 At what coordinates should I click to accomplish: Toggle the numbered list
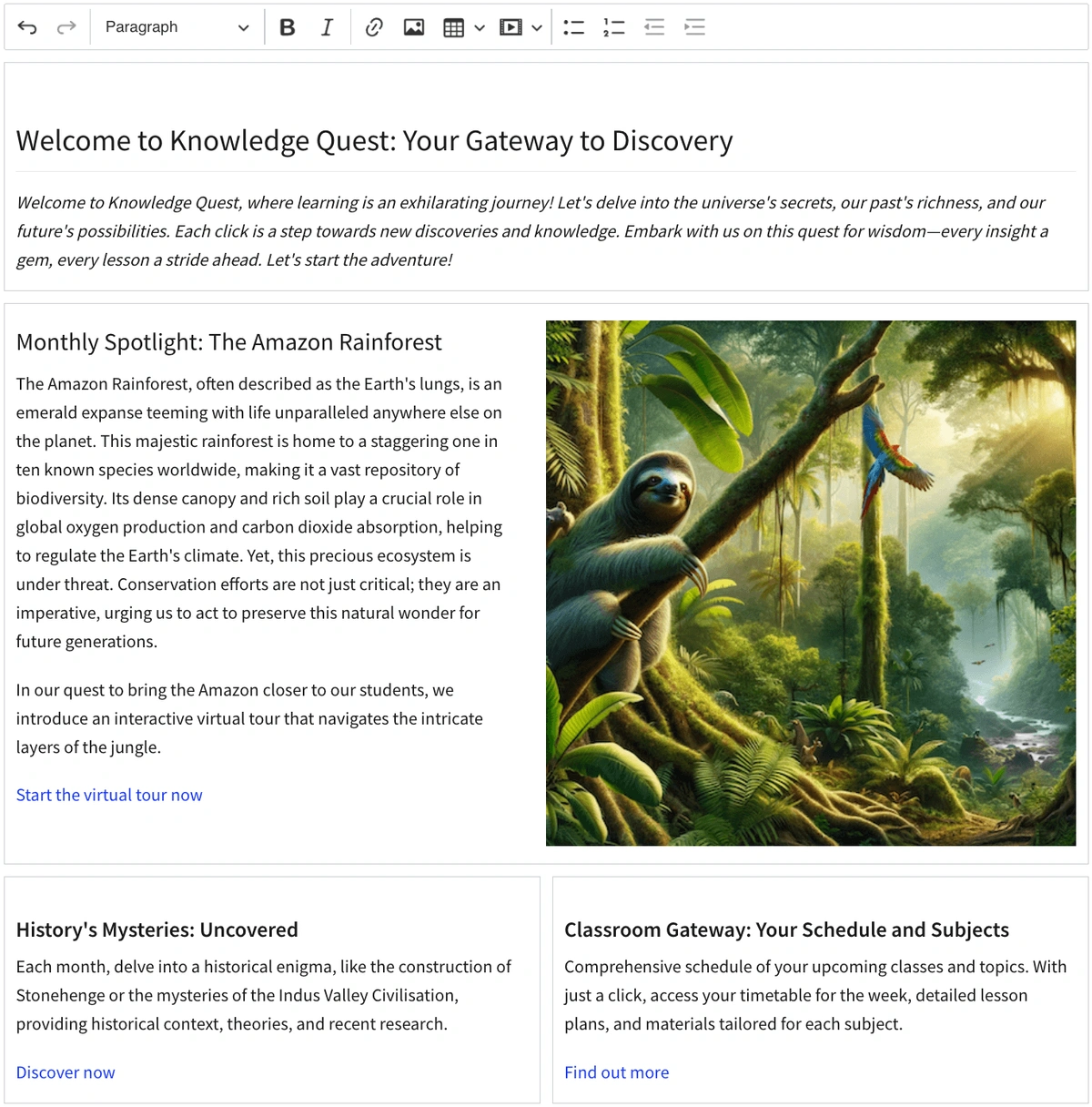coord(614,27)
